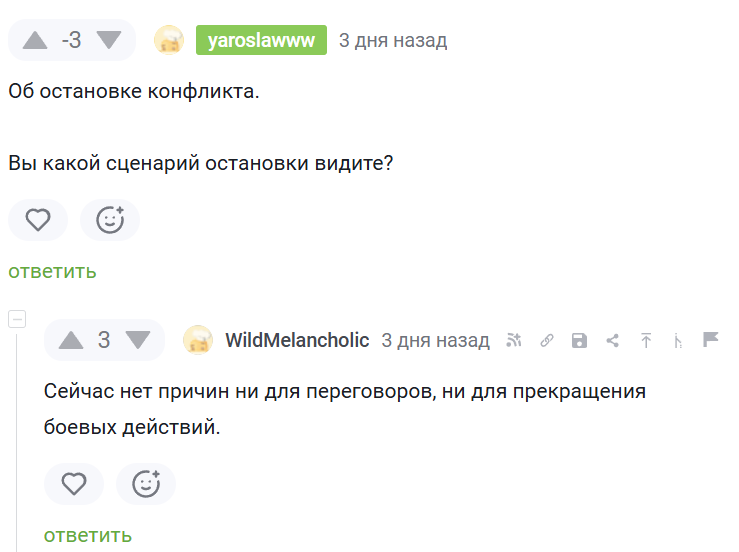The width and height of the screenshot is (739, 552).
Task: Copy link to WildMelancholic's comment
Action: point(547,340)
